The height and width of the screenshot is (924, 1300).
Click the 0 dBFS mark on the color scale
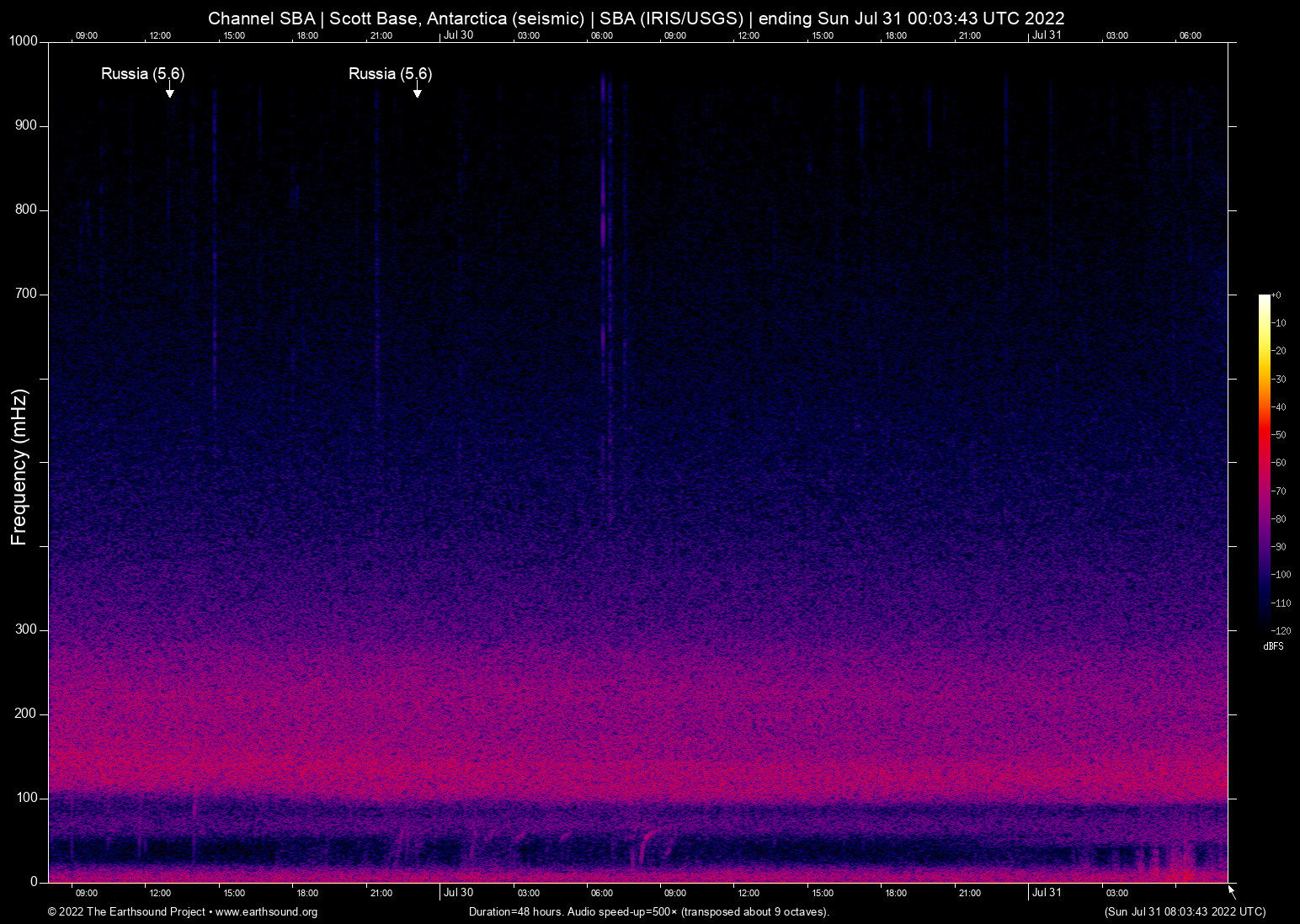coord(1278,295)
